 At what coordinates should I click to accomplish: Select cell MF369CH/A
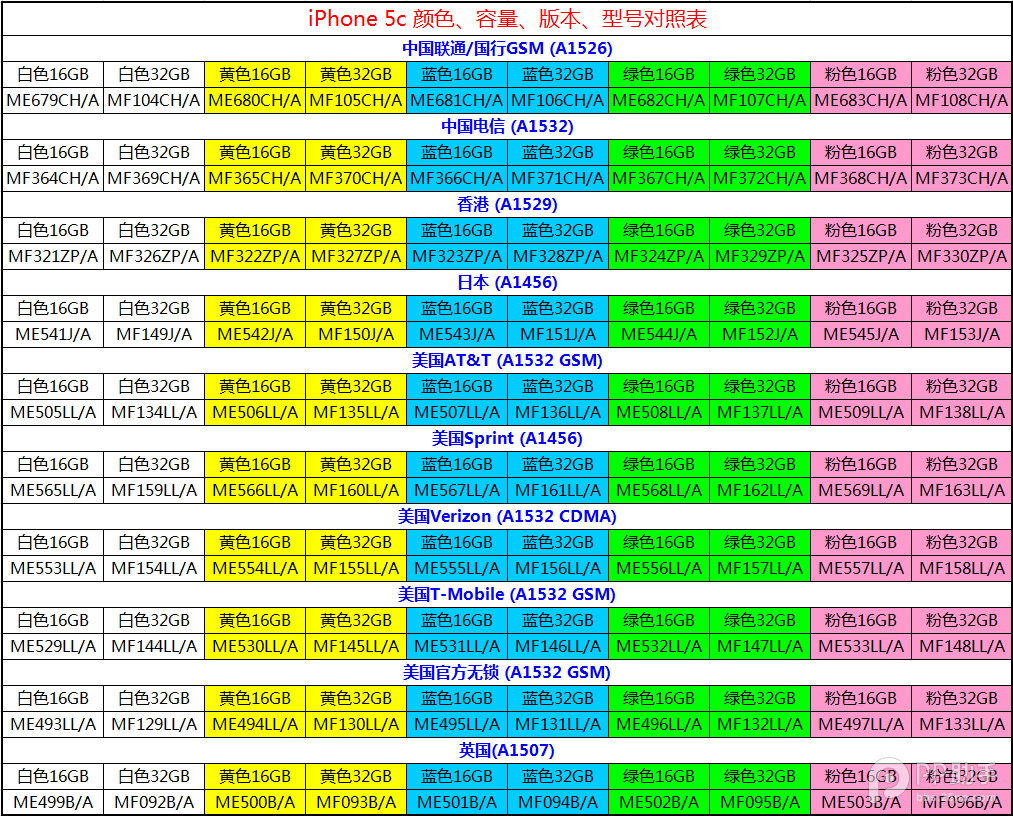pyautogui.click(x=154, y=178)
